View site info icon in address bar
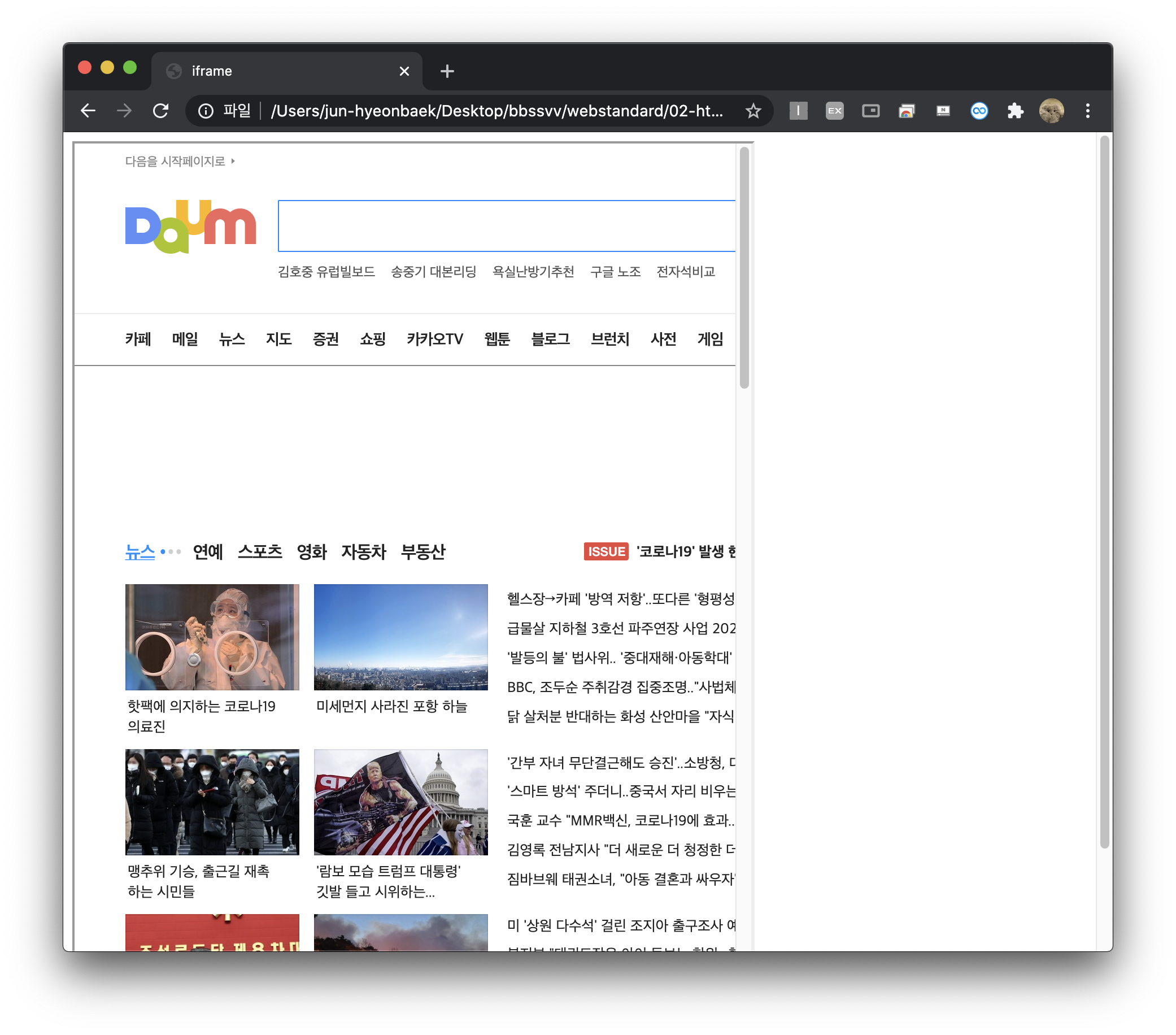The image size is (1176, 1035). coord(206,111)
